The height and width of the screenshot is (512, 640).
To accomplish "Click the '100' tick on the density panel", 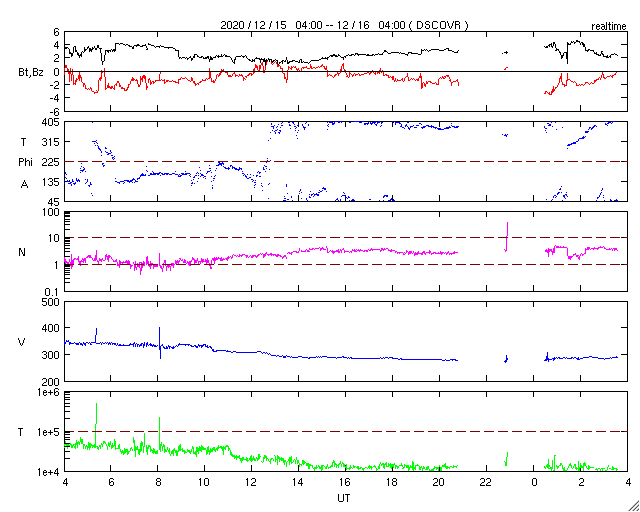I will [51, 212].
